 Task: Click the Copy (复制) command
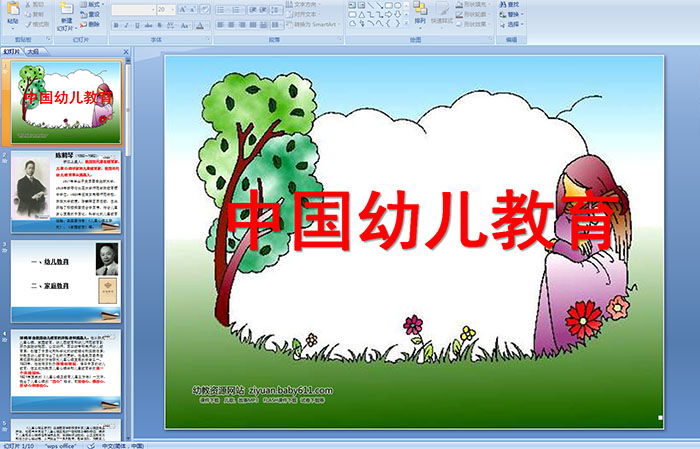(x=35, y=14)
